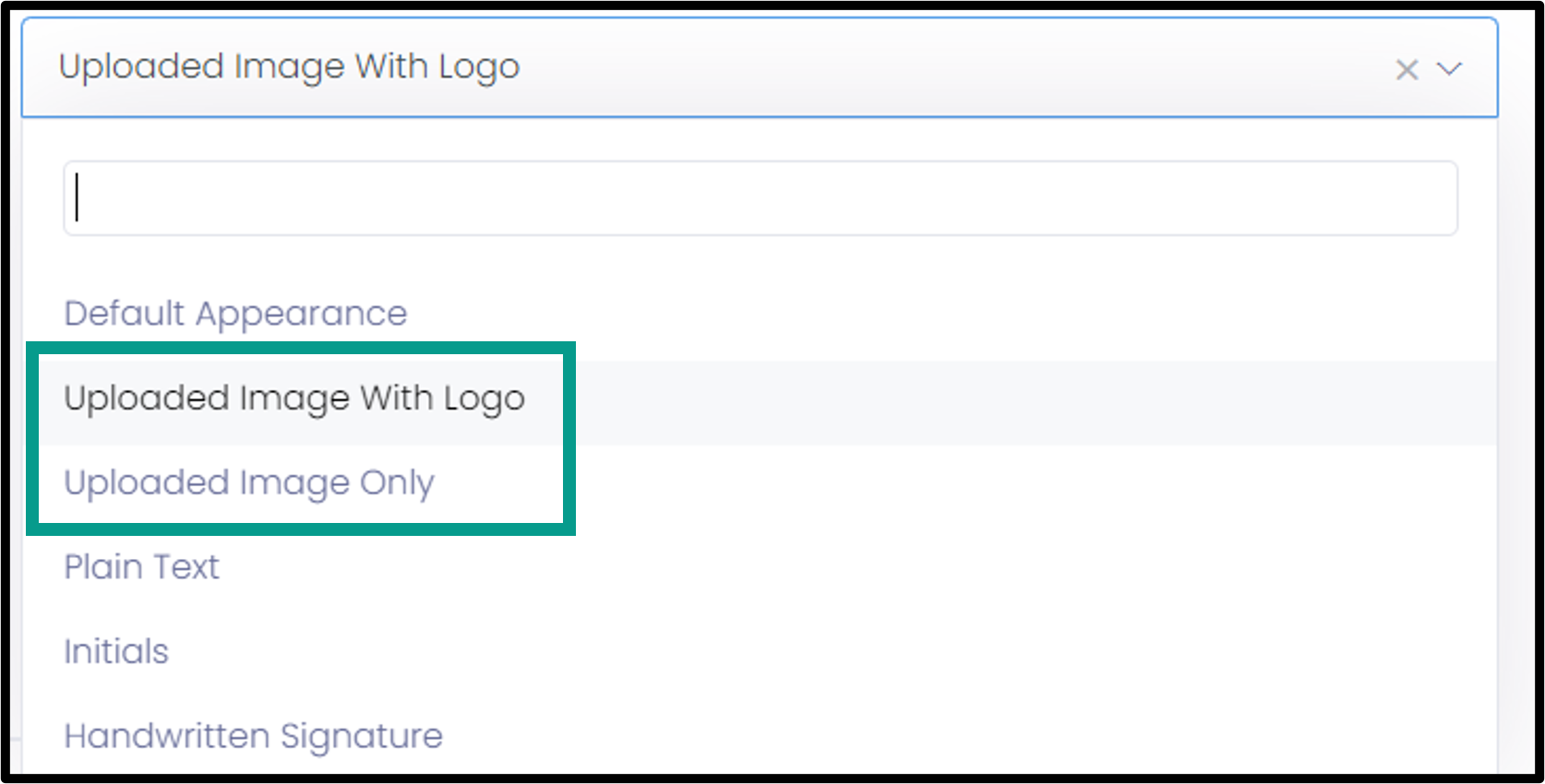Choose Uploaded Image With Logo from the list
Screen dimensions: 1545x784
point(294,399)
